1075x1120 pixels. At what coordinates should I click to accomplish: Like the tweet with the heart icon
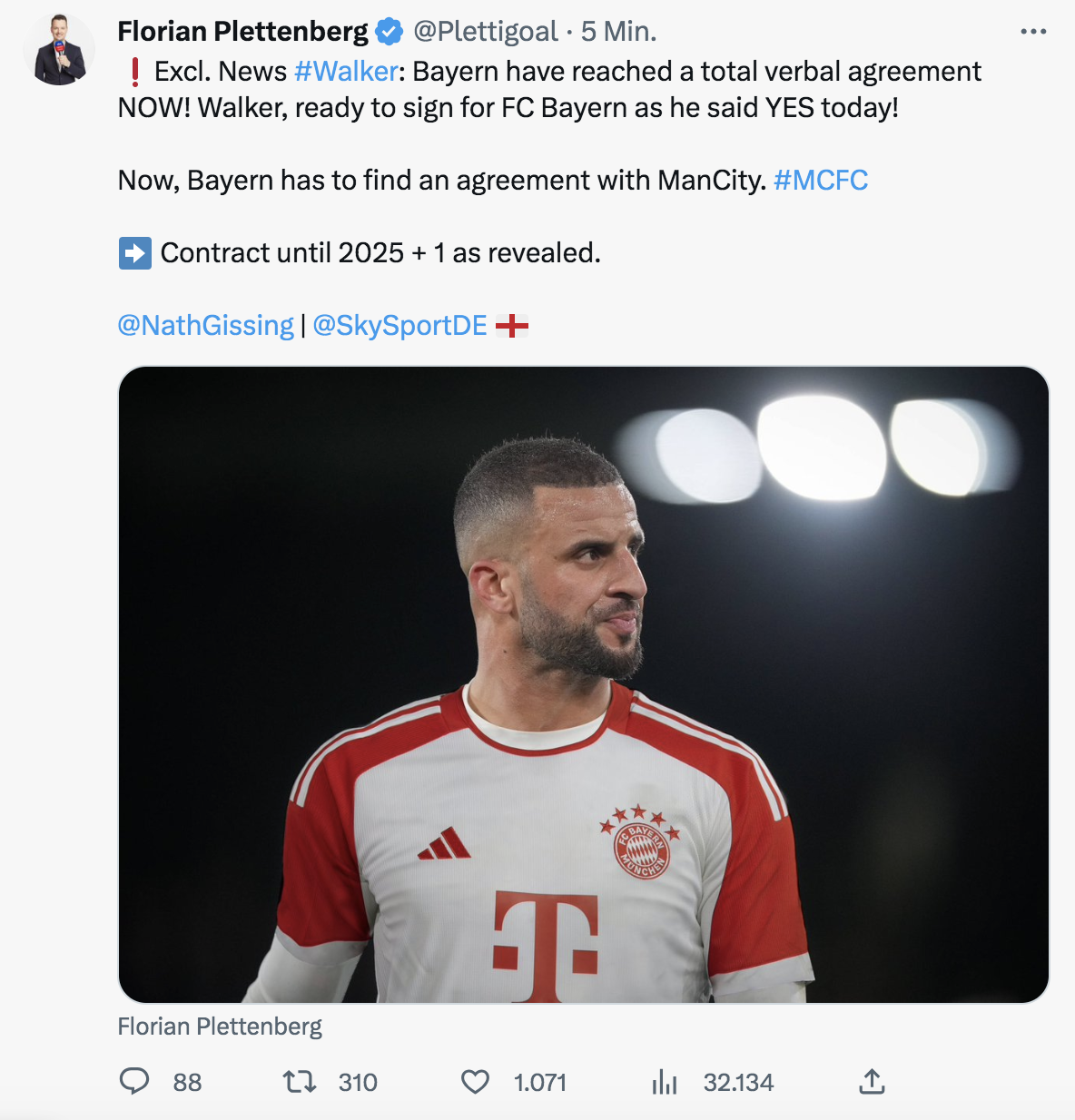(x=475, y=1081)
